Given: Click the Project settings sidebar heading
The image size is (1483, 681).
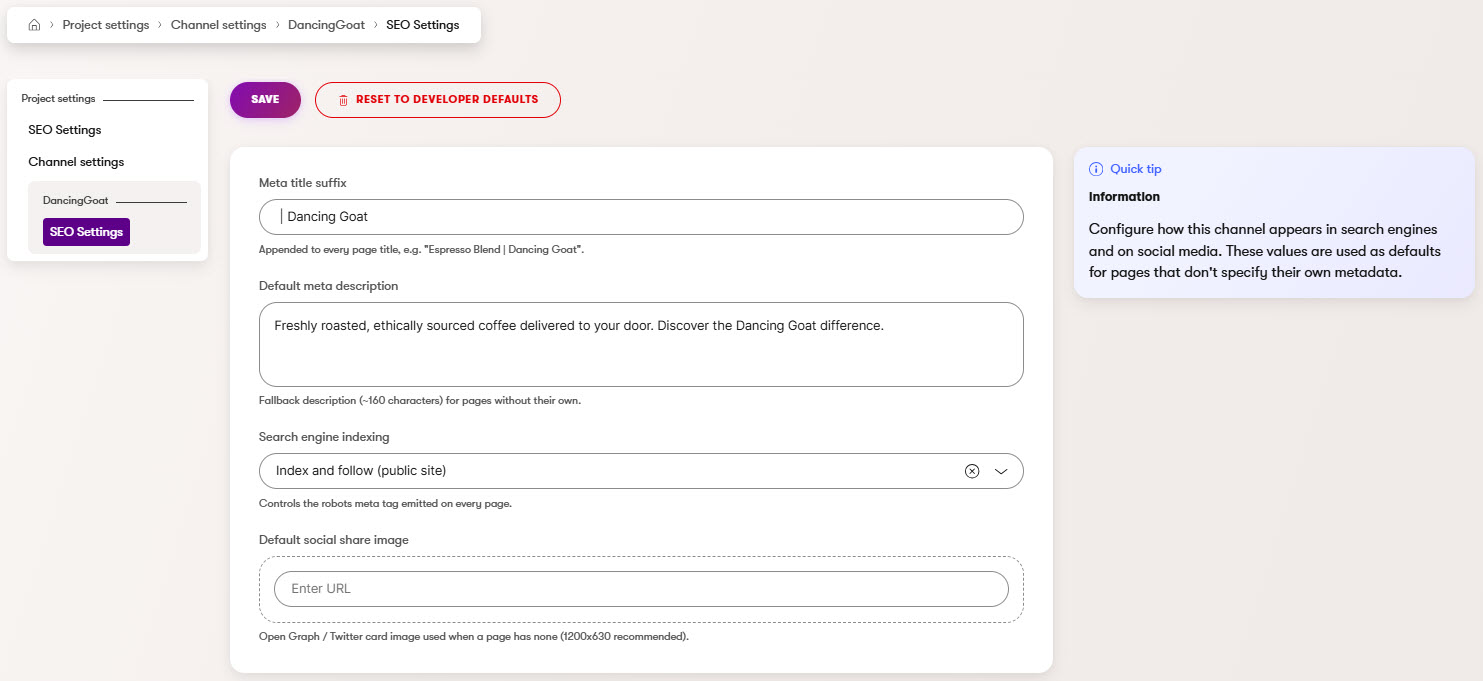Looking at the screenshot, I should tap(58, 99).
